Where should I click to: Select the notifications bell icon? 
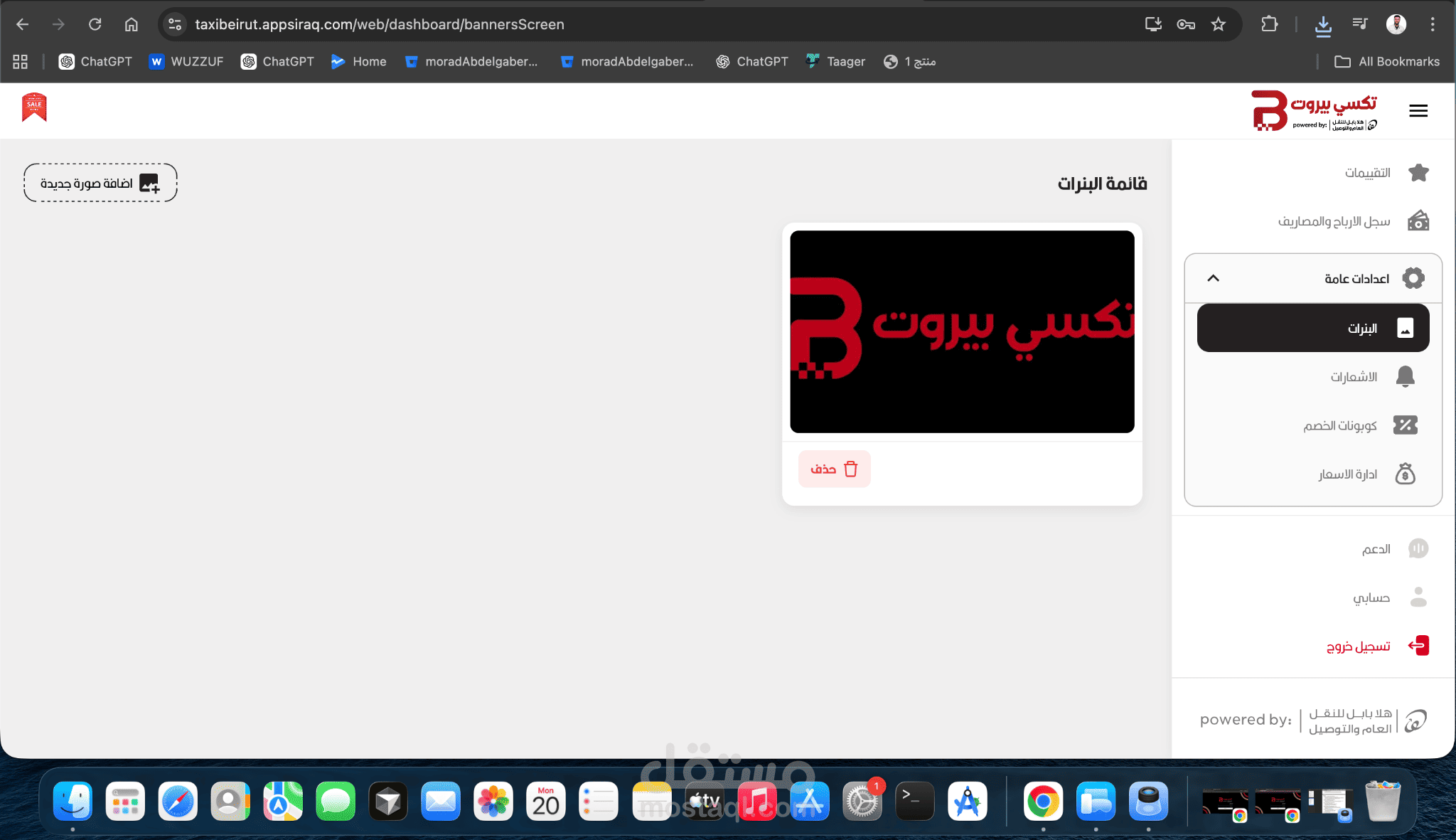coord(1405,376)
